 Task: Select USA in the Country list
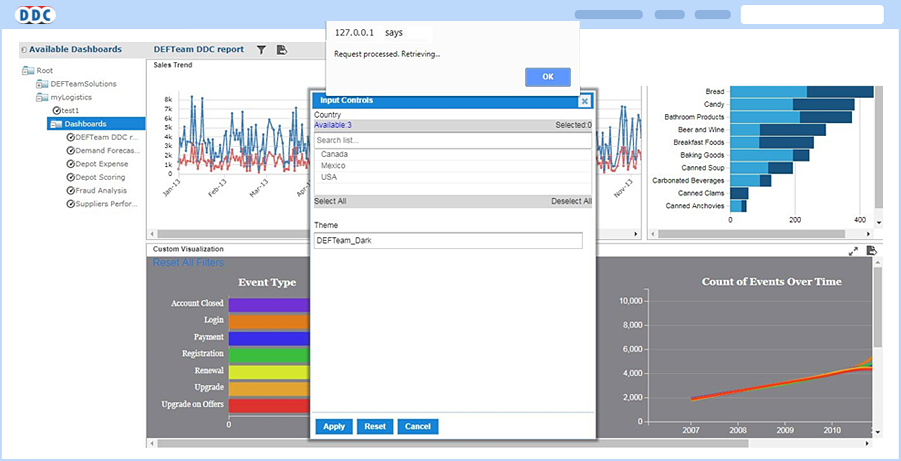329,177
